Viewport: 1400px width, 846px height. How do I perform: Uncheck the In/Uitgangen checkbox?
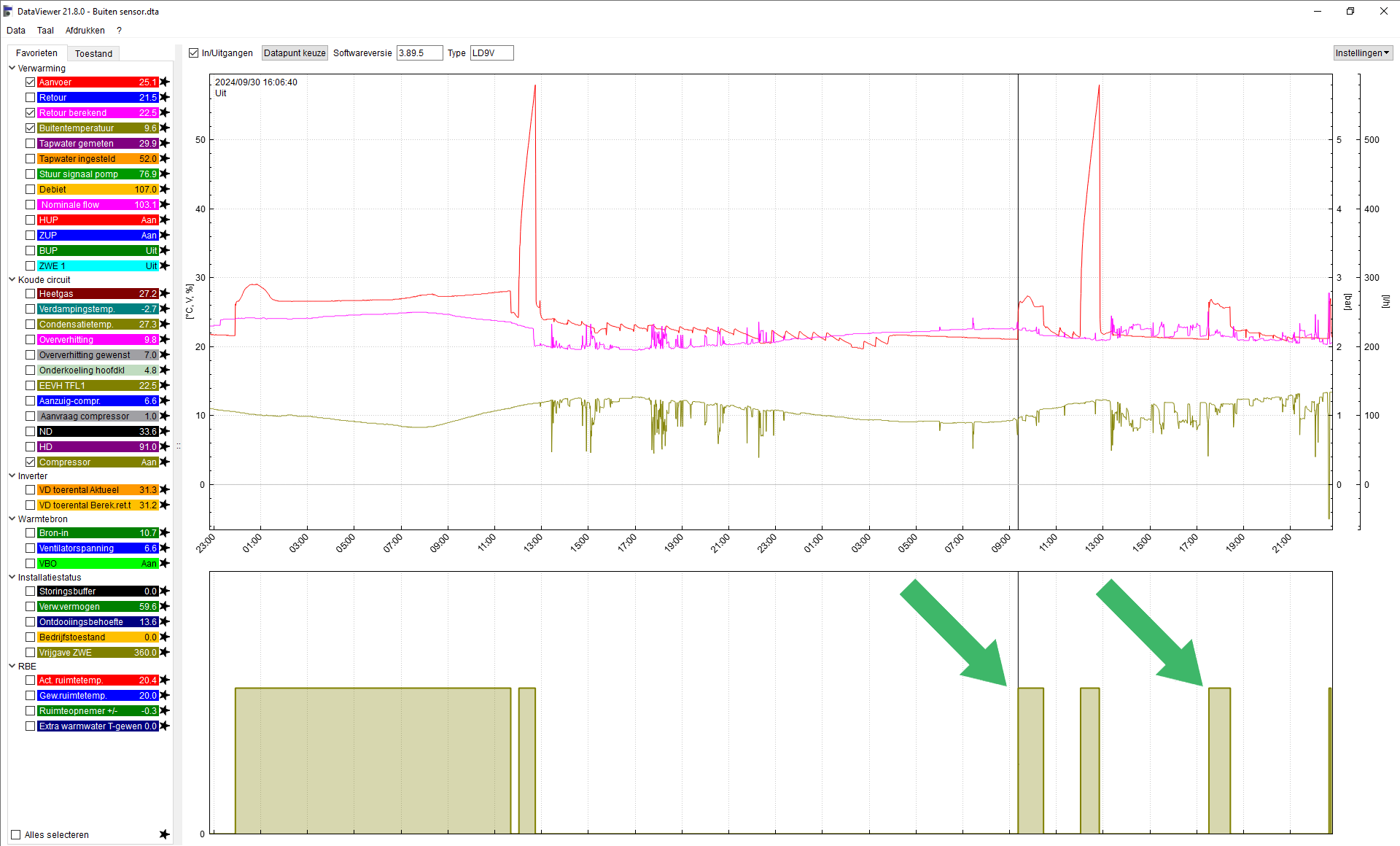coord(194,53)
